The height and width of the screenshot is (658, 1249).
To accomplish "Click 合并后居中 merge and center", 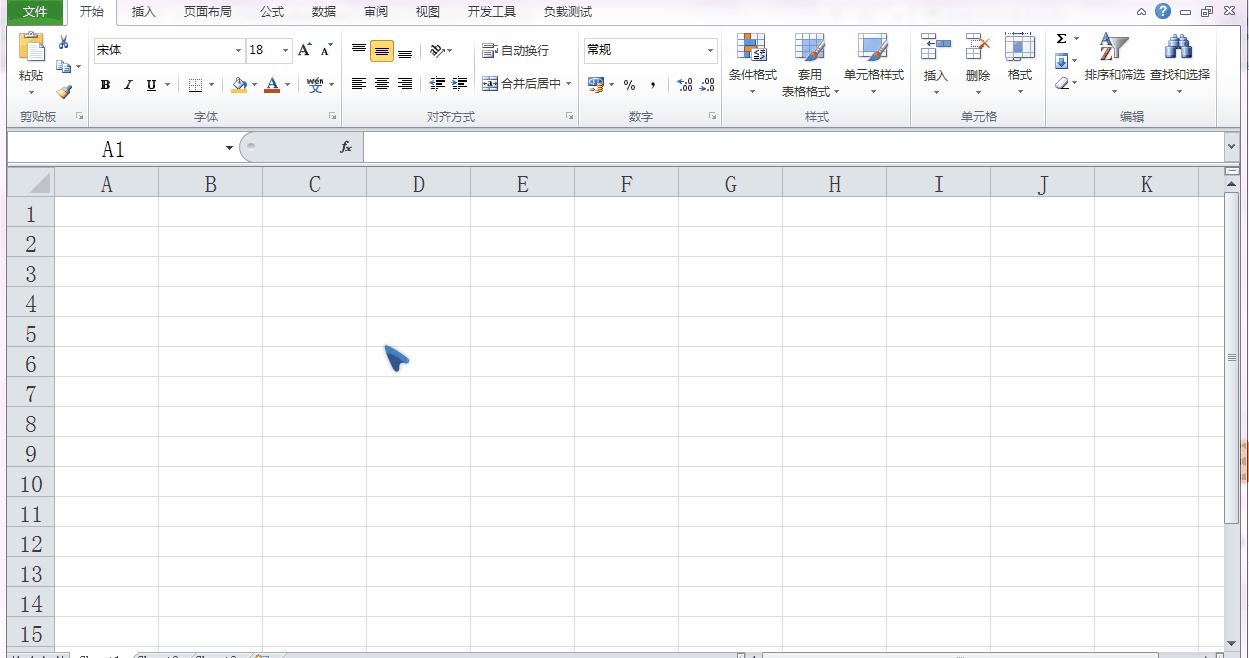I will [x=521, y=84].
